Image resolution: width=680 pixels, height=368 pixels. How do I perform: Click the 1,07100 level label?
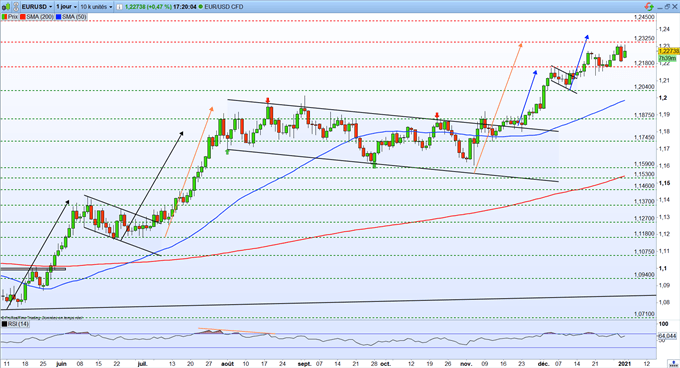click(x=644, y=314)
